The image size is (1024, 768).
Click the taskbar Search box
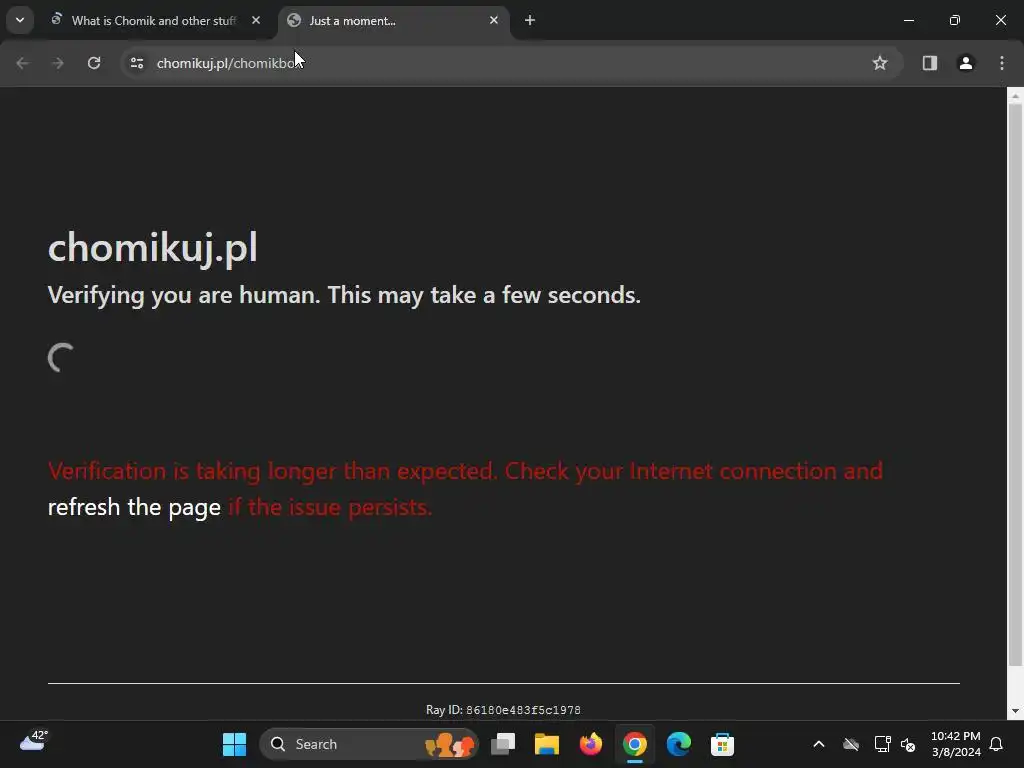click(369, 744)
